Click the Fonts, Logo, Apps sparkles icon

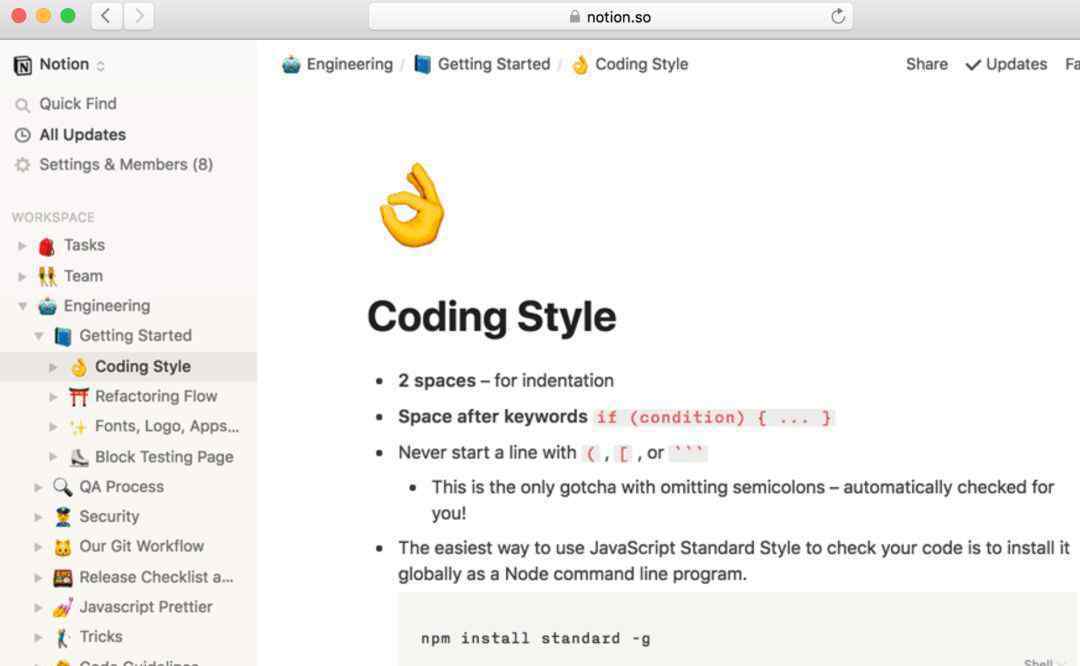79,427
